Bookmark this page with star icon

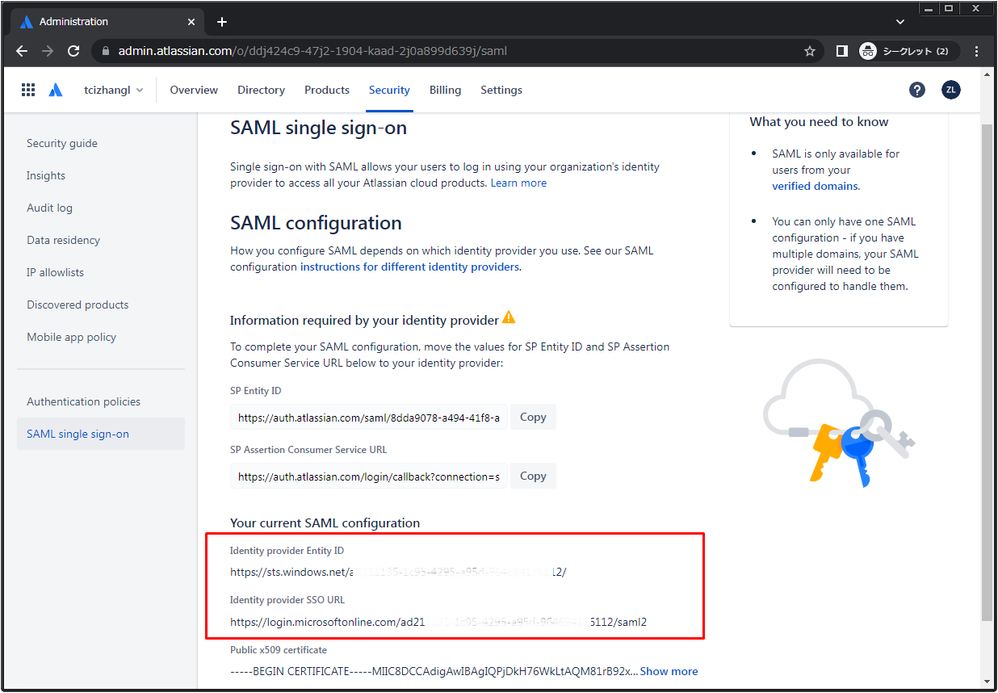(810, 51)
